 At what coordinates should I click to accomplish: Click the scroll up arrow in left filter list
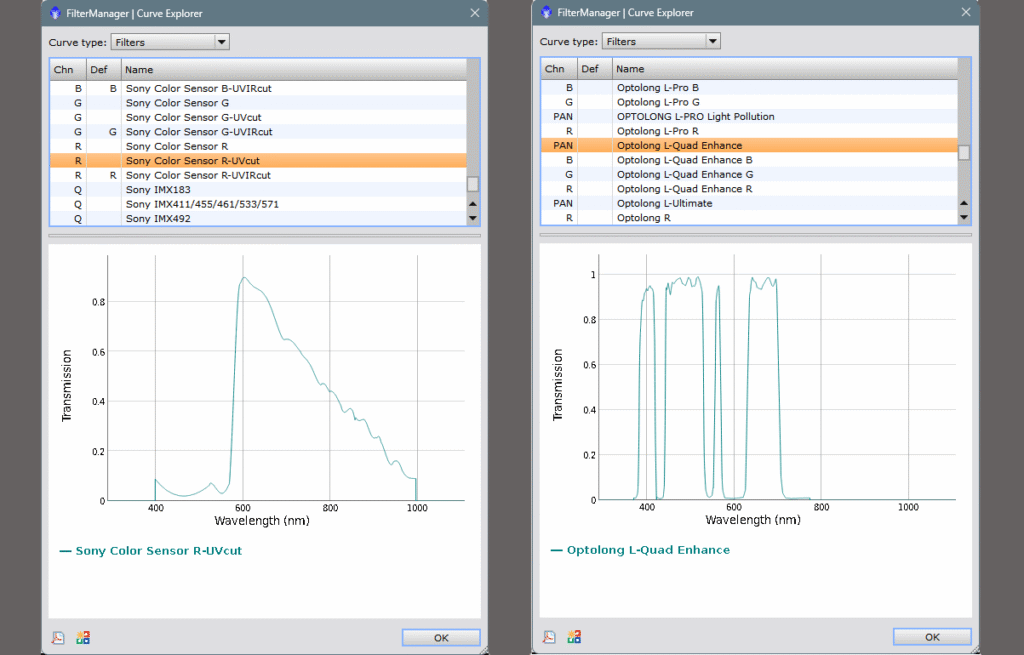pyautogui.click(x=473, y=204)
